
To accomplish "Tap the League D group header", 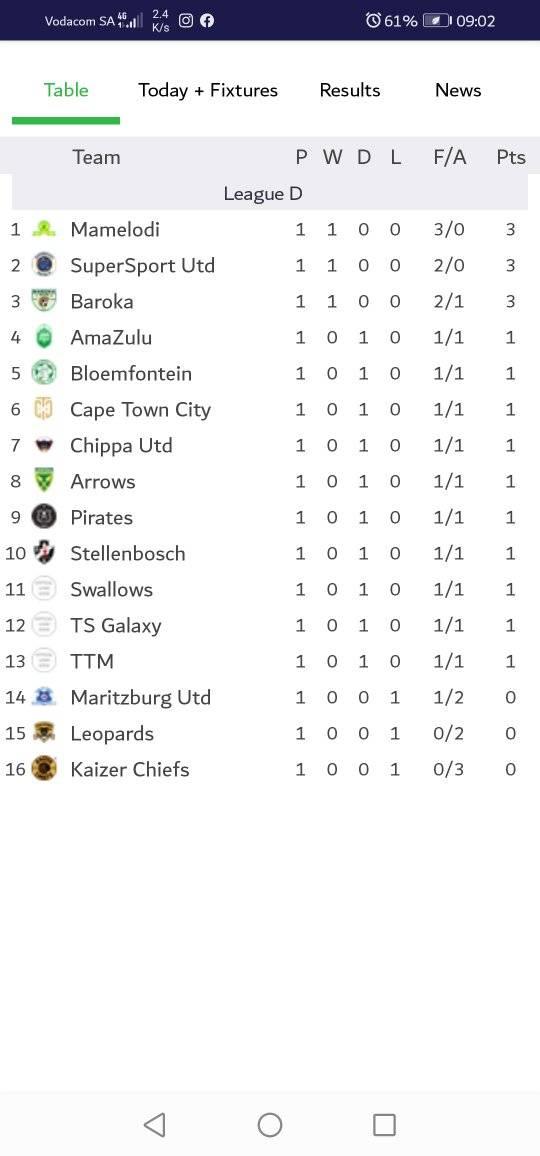I will [263, 194].
